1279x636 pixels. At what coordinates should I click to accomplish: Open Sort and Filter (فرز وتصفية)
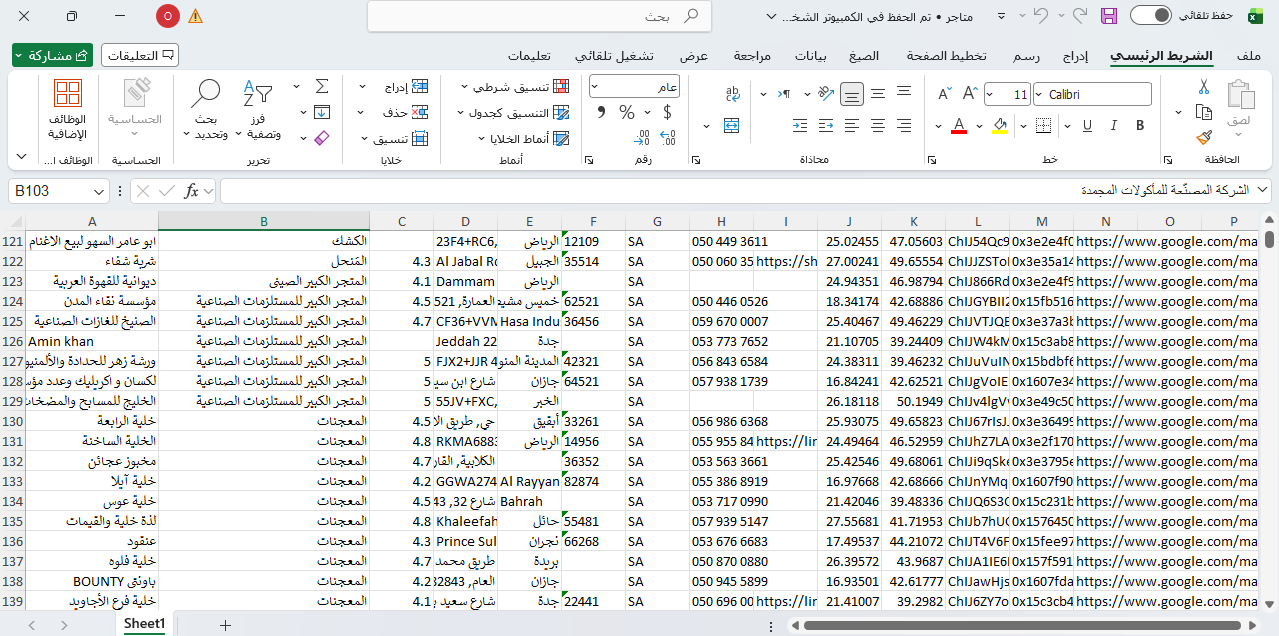point(259,110)
